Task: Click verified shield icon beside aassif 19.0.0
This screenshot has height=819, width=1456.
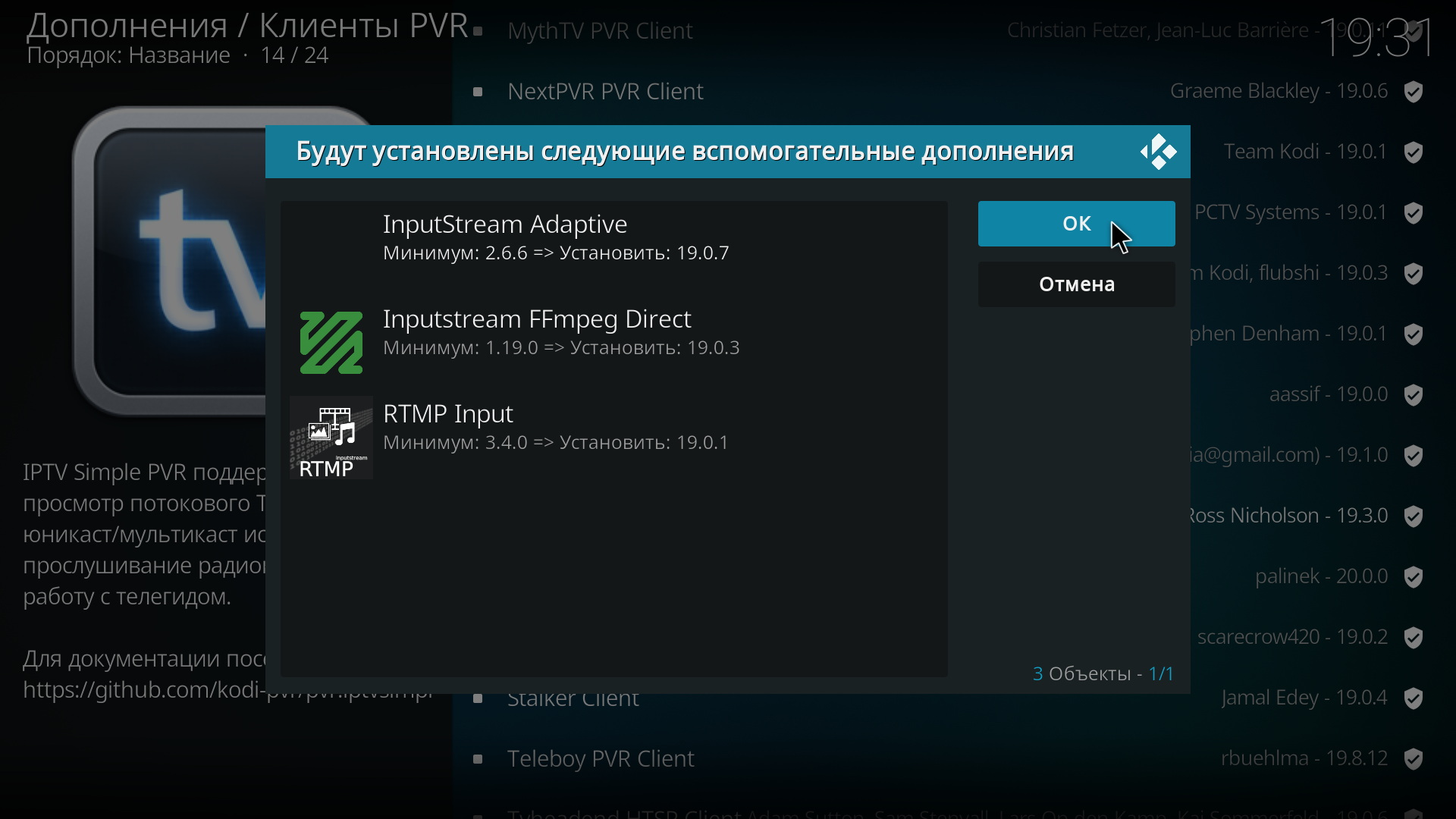Action: pos(1413,395)
